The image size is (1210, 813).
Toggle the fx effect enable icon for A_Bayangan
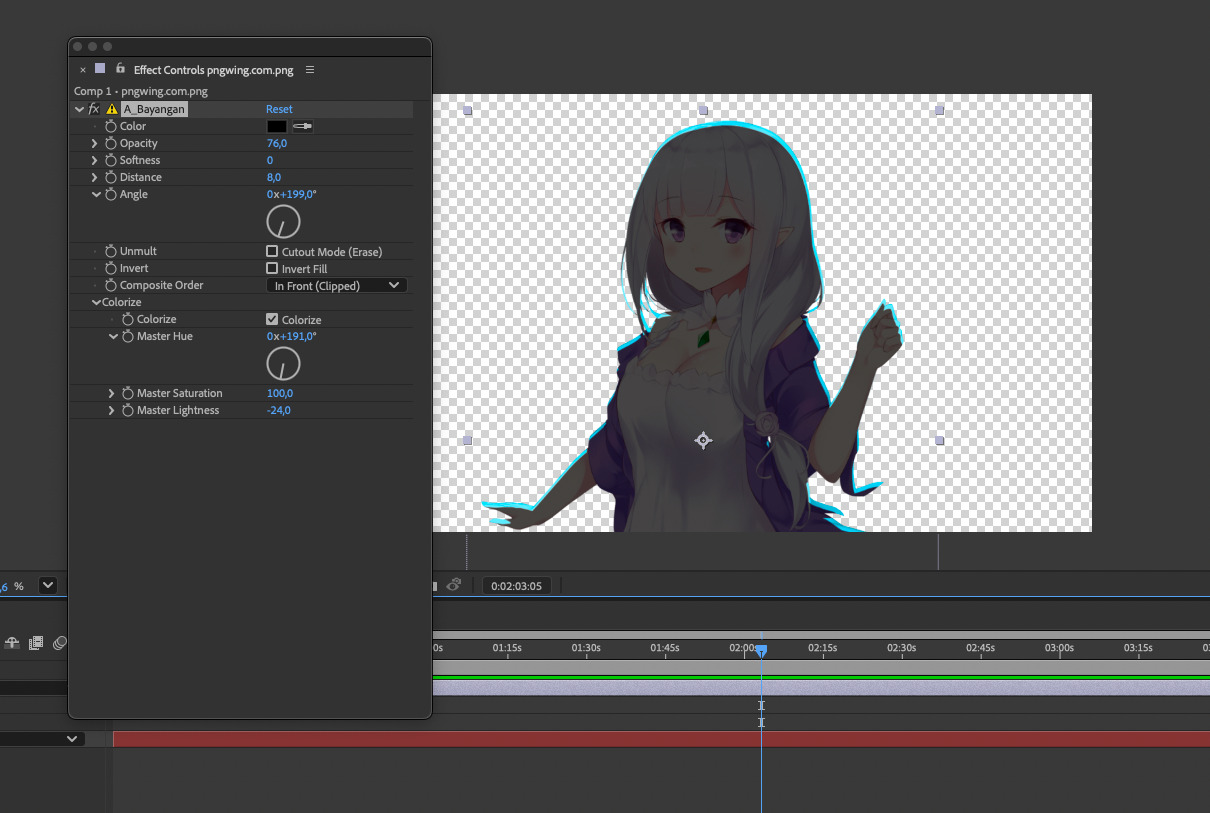tap(94, 109)
